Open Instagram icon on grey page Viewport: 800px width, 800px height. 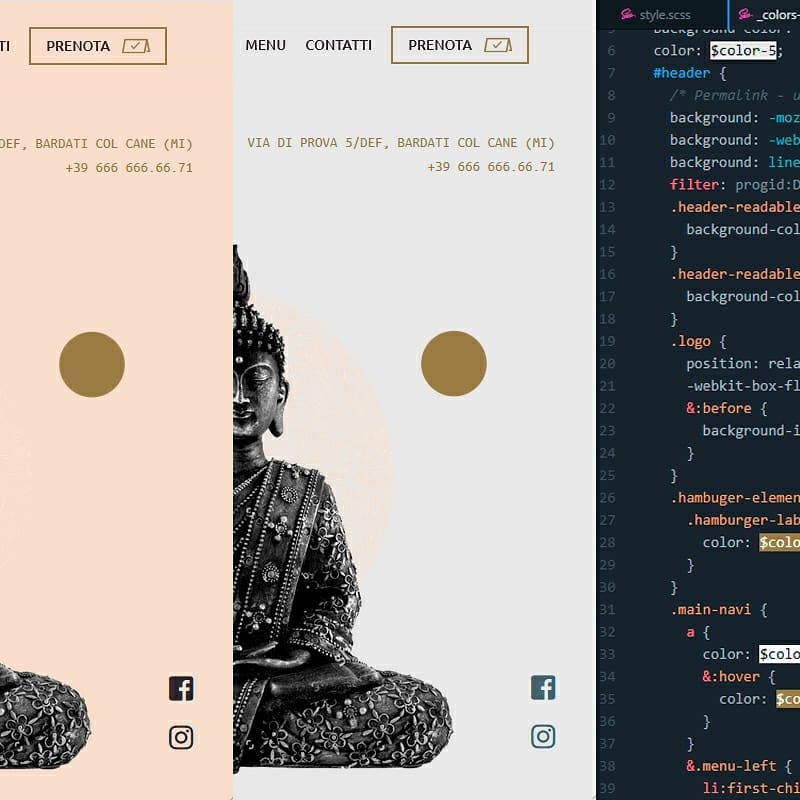pos(543,736)
